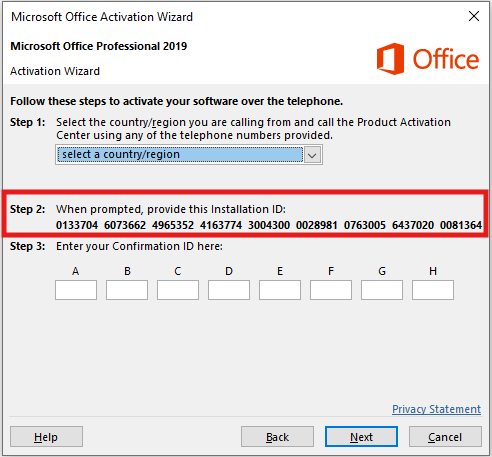The width and height of the screenshot is (492, 457).
Task: Click the 'Microsoft Office Professional 2019' heading
Action: 99,46
